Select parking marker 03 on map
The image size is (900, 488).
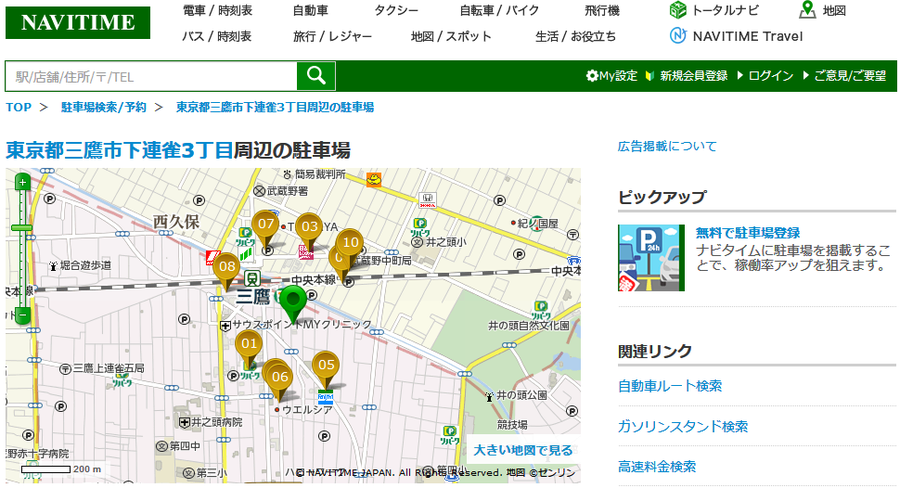pyautogui.click(x=310, y=228)
